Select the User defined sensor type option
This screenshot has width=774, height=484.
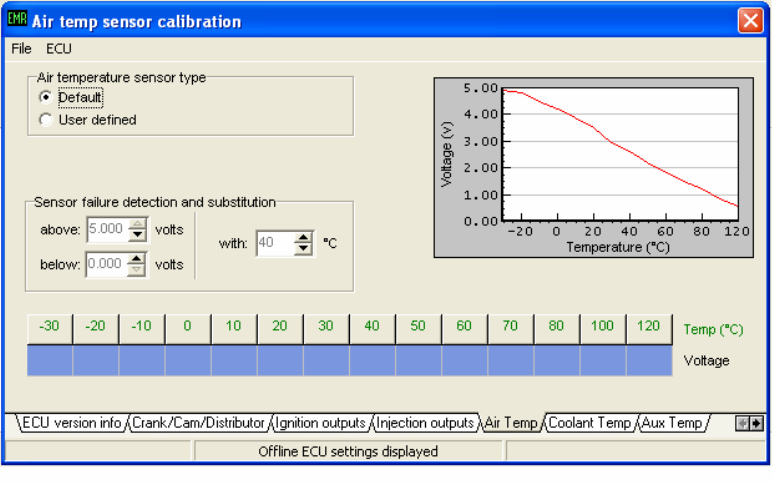45,119
